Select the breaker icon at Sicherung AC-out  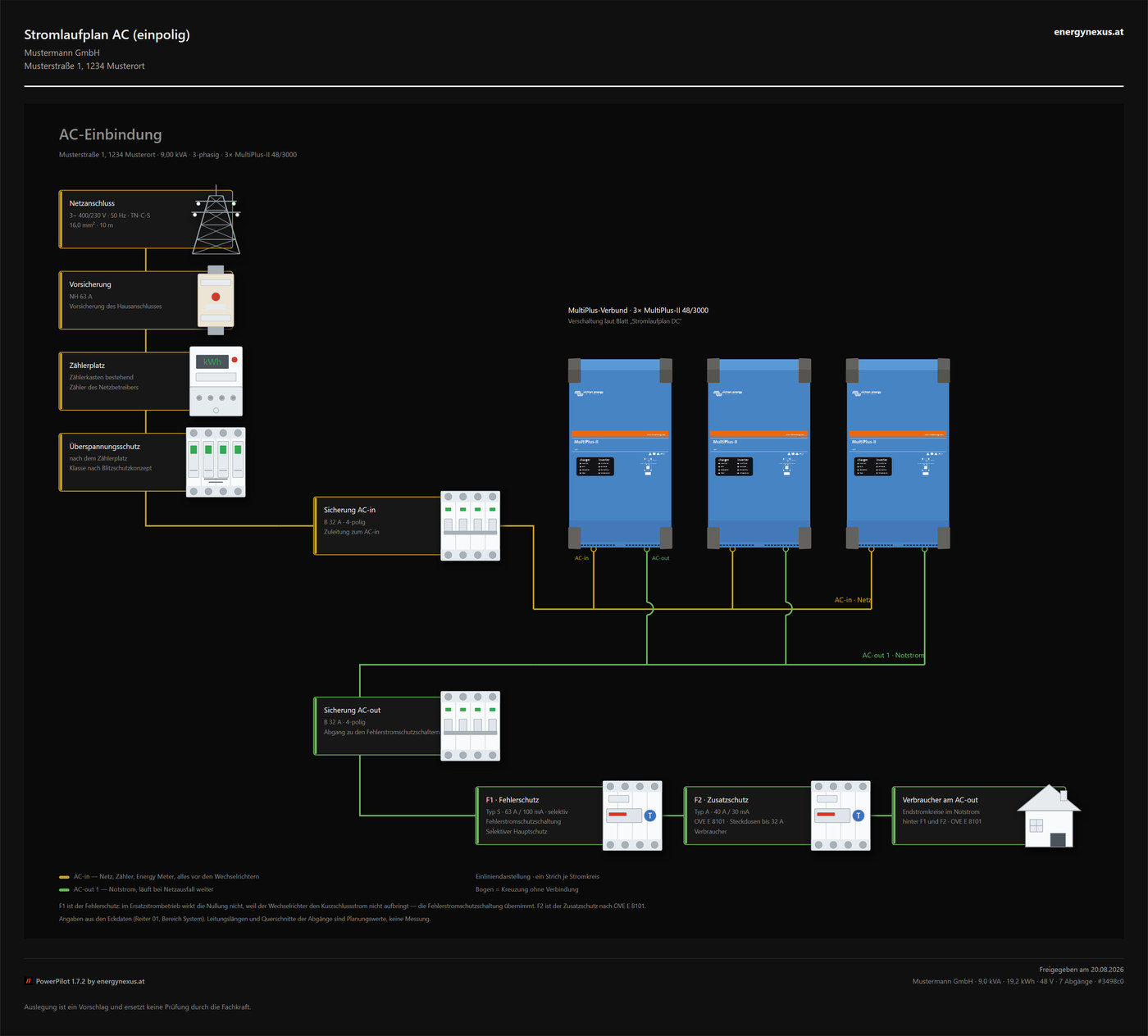(x=470, y=726)
